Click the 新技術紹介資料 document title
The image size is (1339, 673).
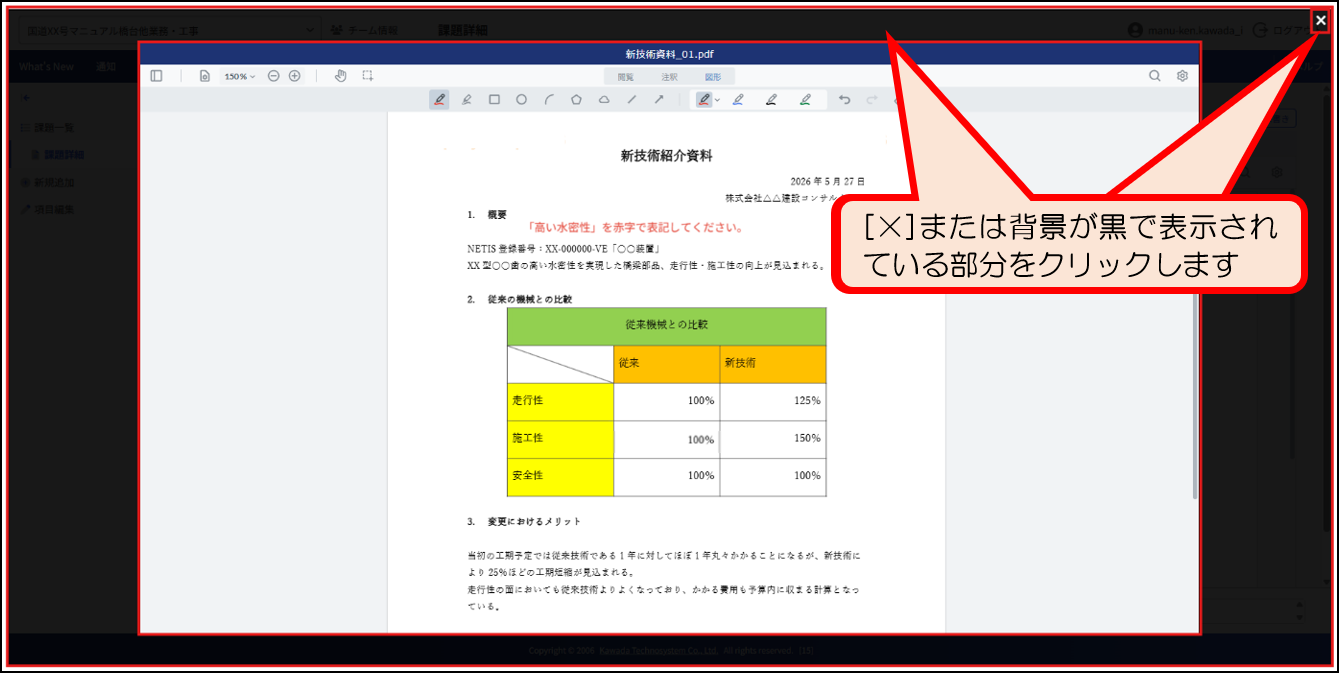pyautogui.click(x=666, y=156)
